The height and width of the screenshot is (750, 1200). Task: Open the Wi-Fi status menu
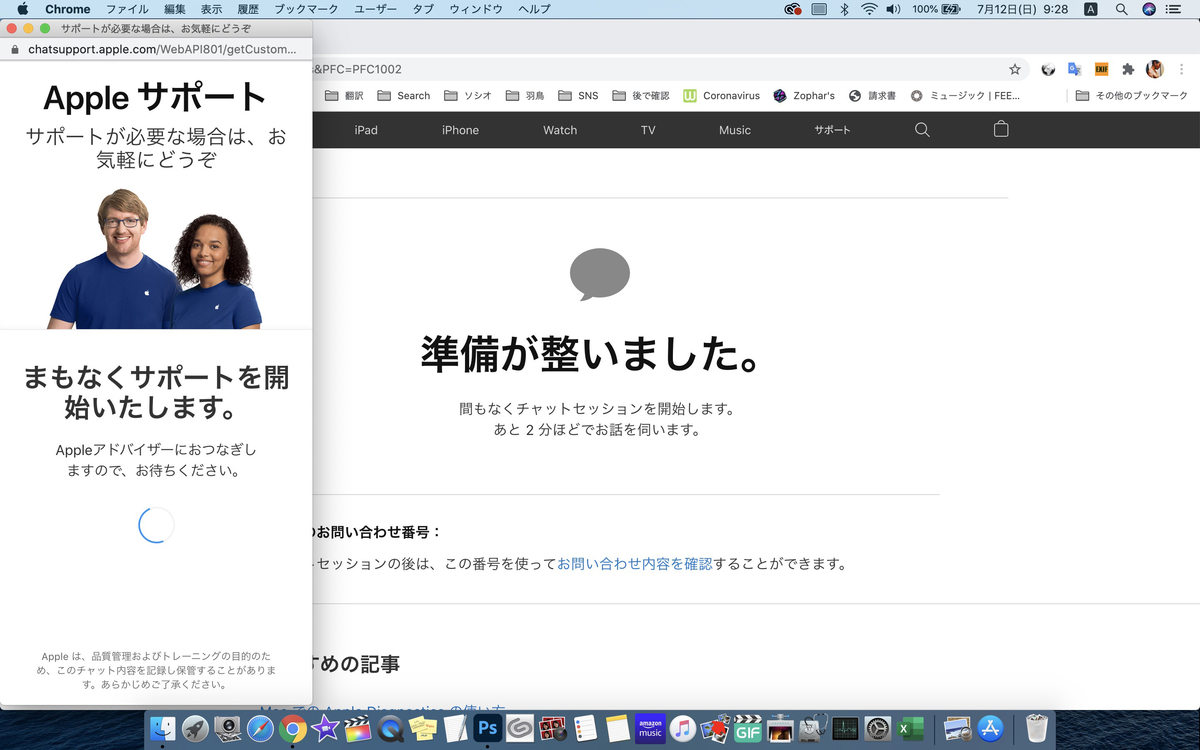[869, 9]
